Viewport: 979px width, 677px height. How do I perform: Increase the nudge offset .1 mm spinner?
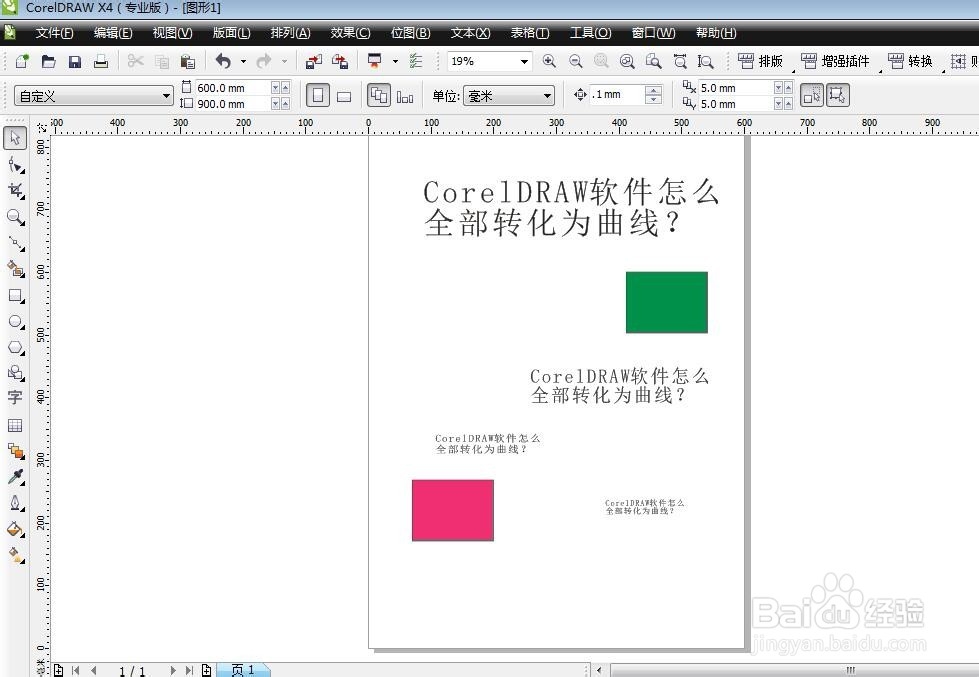[x=653, y=90]
